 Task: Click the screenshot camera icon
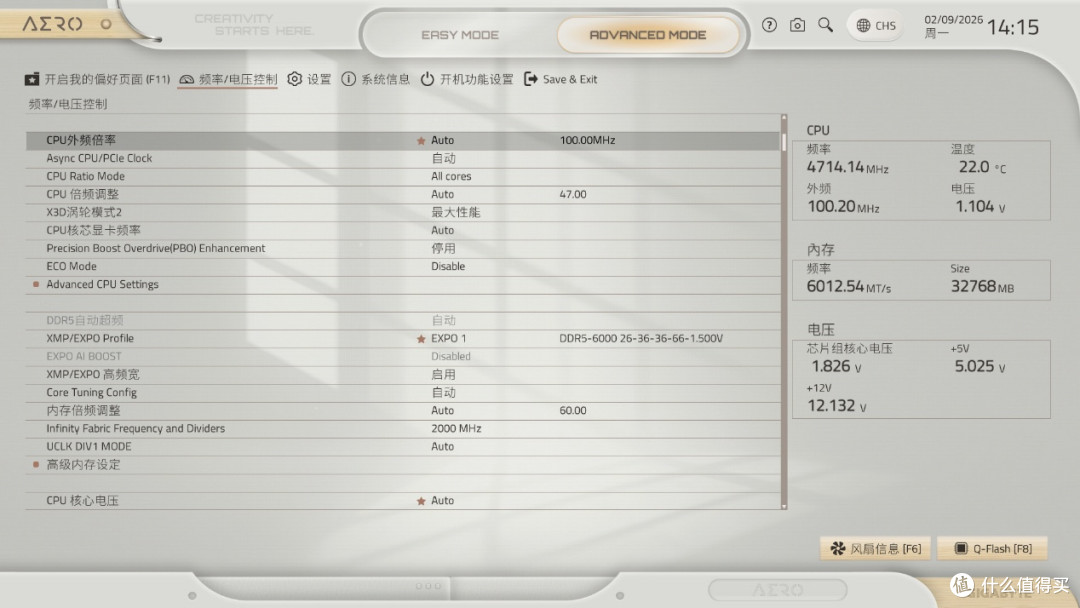click(797, 25)
